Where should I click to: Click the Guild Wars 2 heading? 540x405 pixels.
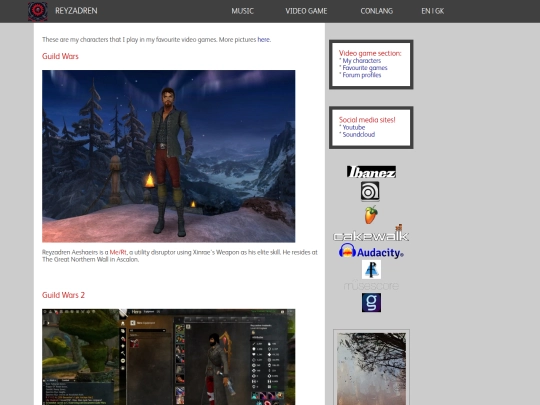63,295
